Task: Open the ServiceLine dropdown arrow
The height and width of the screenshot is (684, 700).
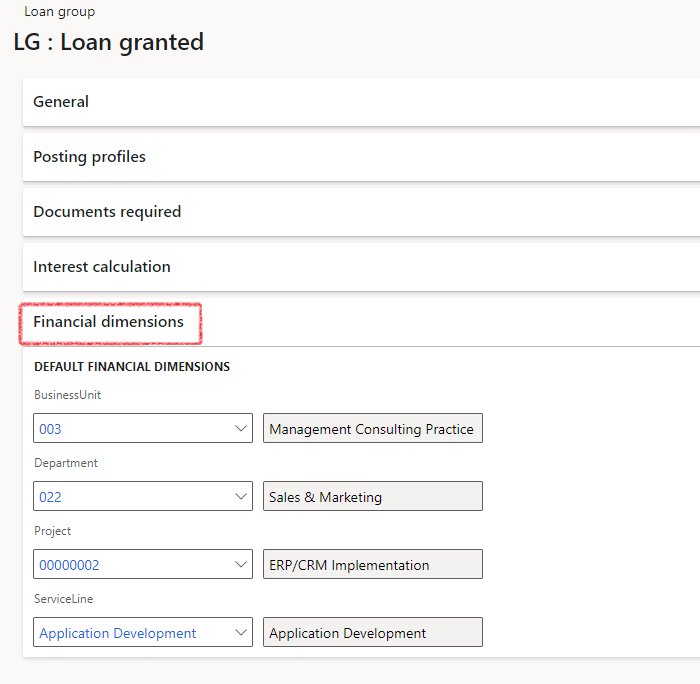Action: tap(241, 632)
